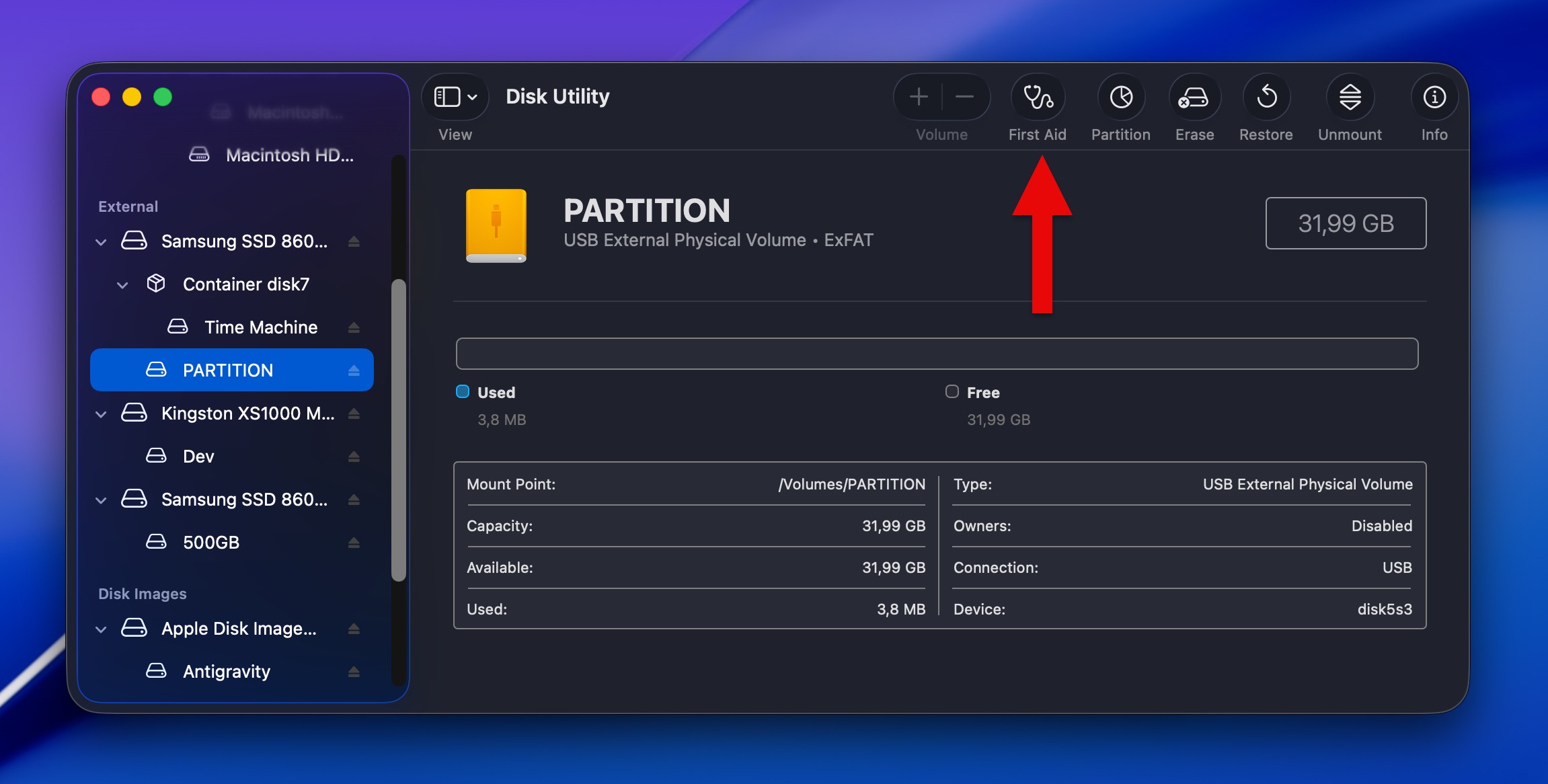Select Macintosh HD in the sidebar

(x=289, y=155)
